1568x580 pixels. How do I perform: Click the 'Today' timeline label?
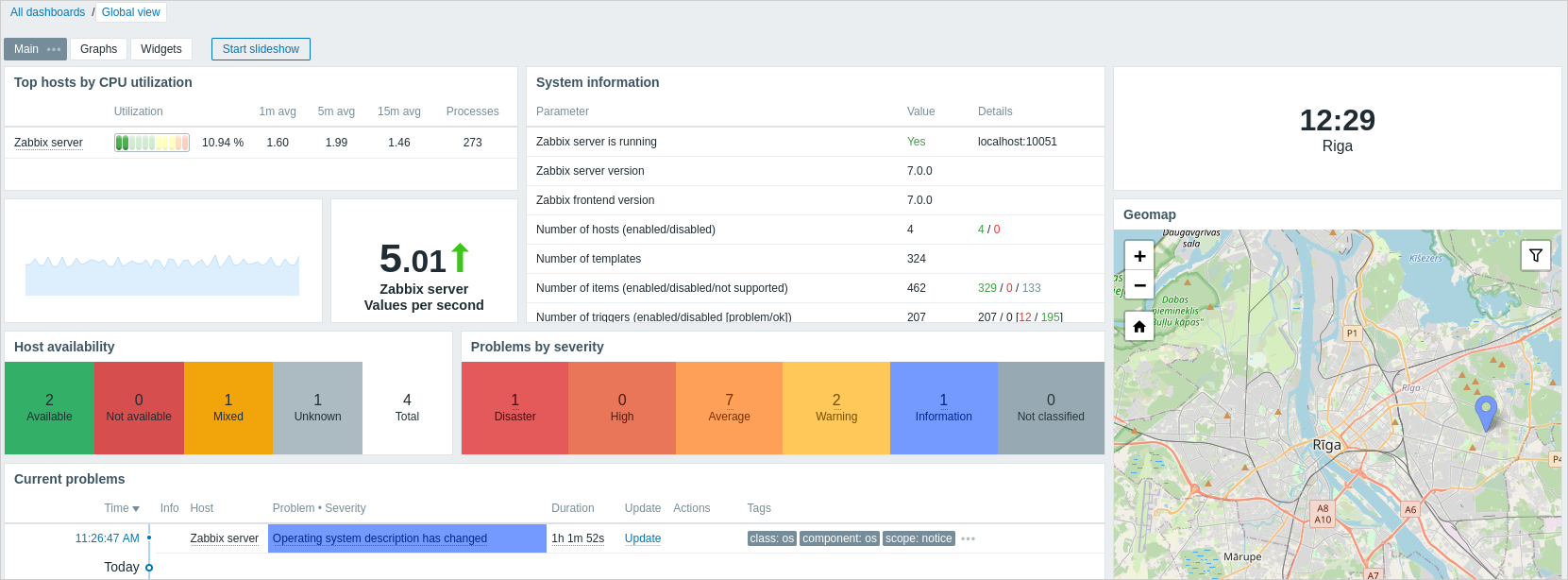[x=122, y=567]
